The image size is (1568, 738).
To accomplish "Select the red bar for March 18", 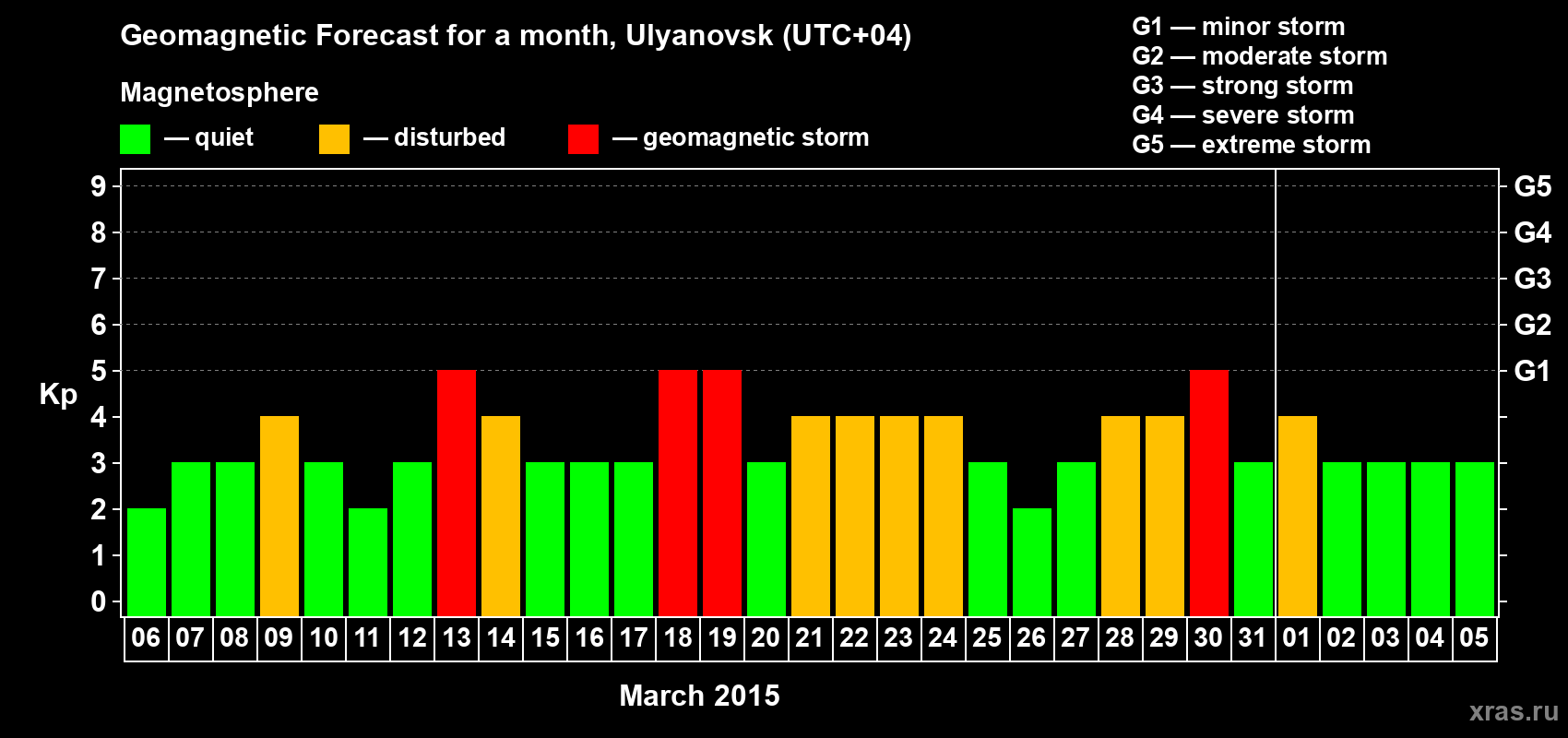I will tap(678, 494).
